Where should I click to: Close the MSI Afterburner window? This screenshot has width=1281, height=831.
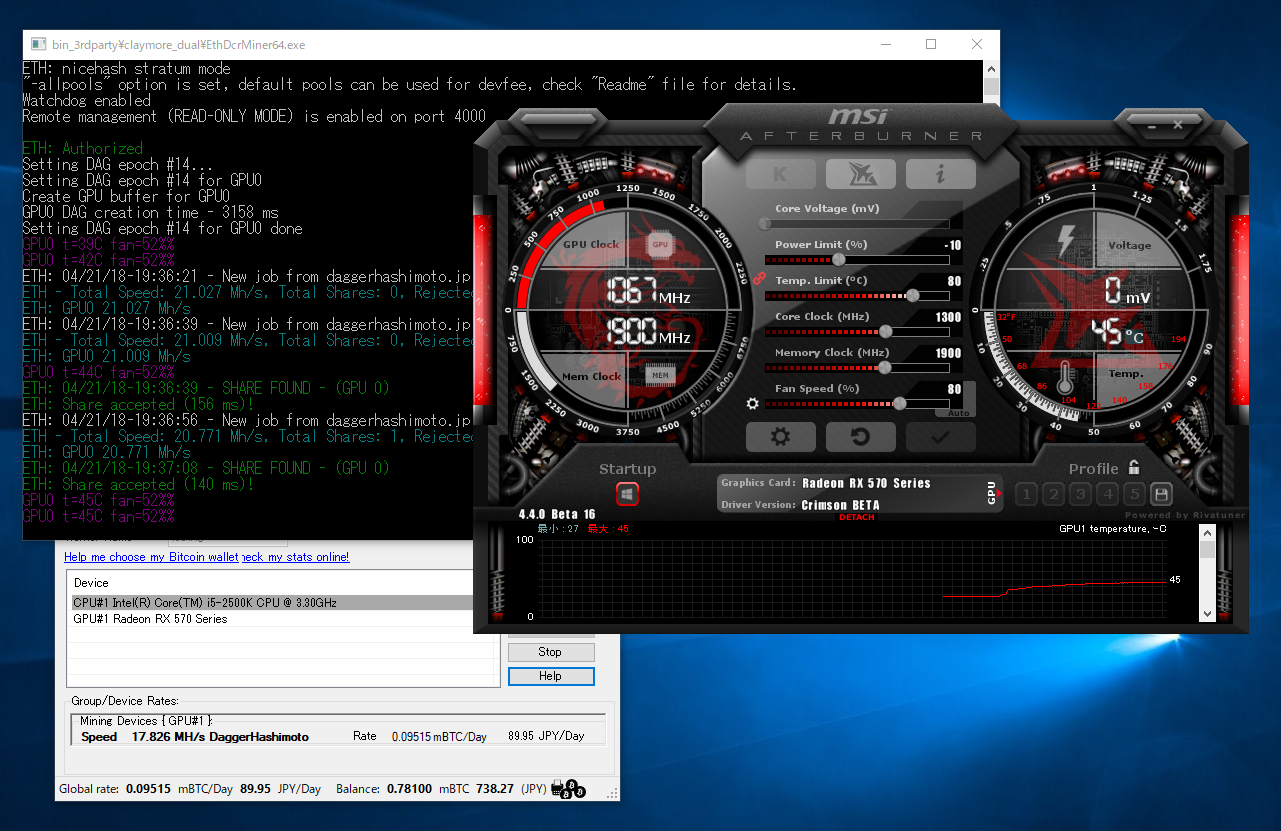tap(1179, 124)
